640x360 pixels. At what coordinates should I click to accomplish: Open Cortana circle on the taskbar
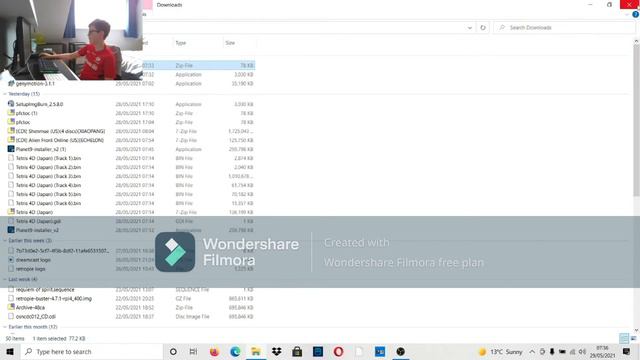(x=173, y=351)
